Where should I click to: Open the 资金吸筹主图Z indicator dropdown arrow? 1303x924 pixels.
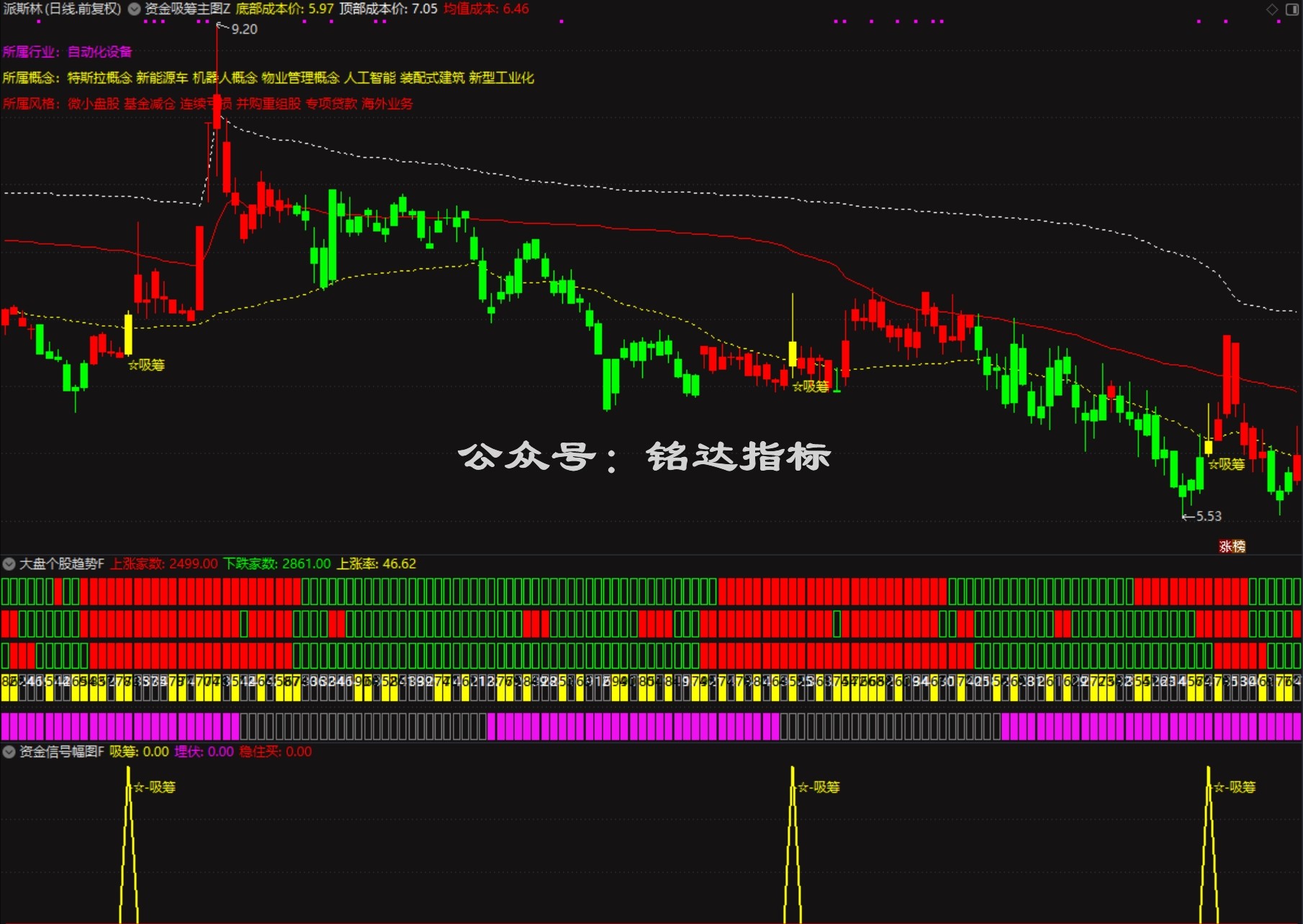coord(134,9)
